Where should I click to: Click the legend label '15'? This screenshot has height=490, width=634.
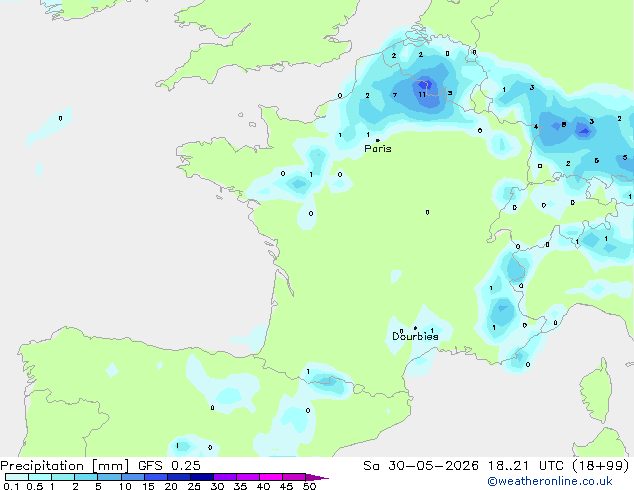(x=148, y=486)
